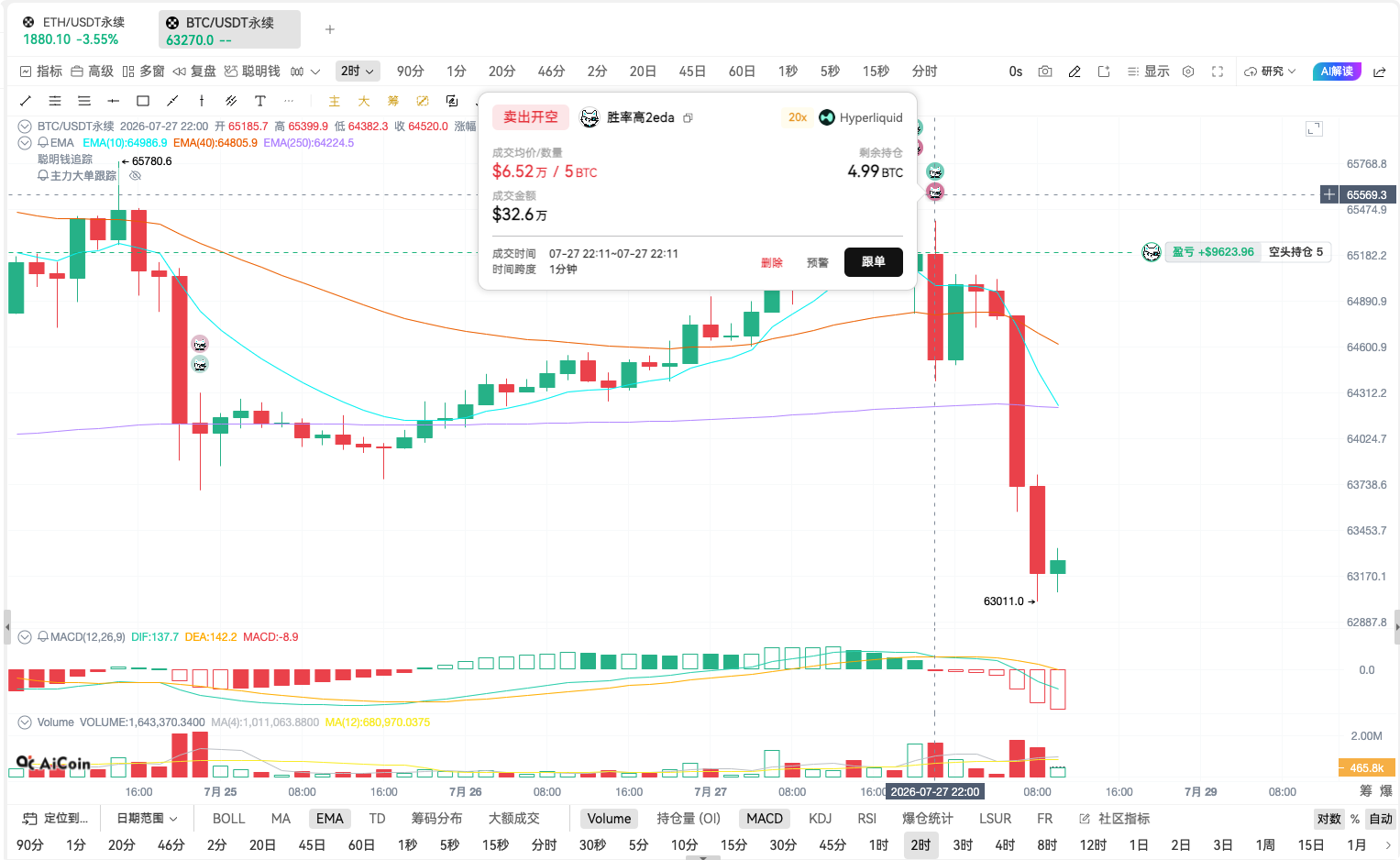The height and width of the screenshot is (860, 1400).
Task: Open the candlestick chart type dropdown
Action: [x=305, y=72]
